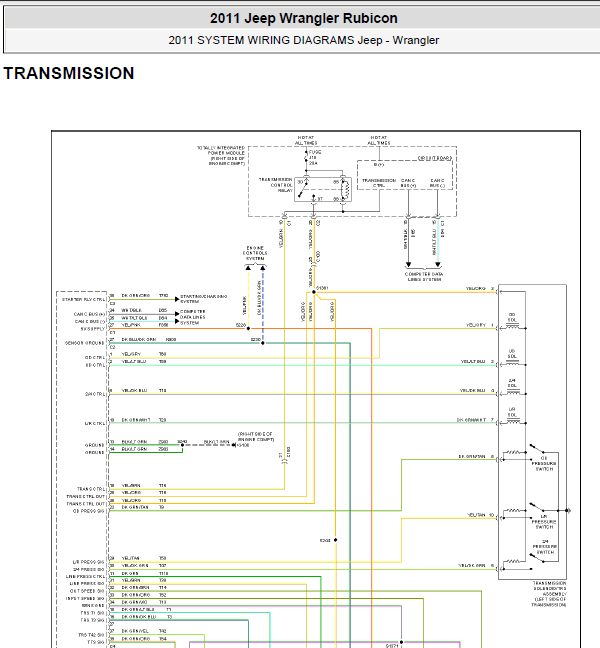Click the "TRANS CTRL" pin label
600x648 pixels.
[x=91, y=489]
